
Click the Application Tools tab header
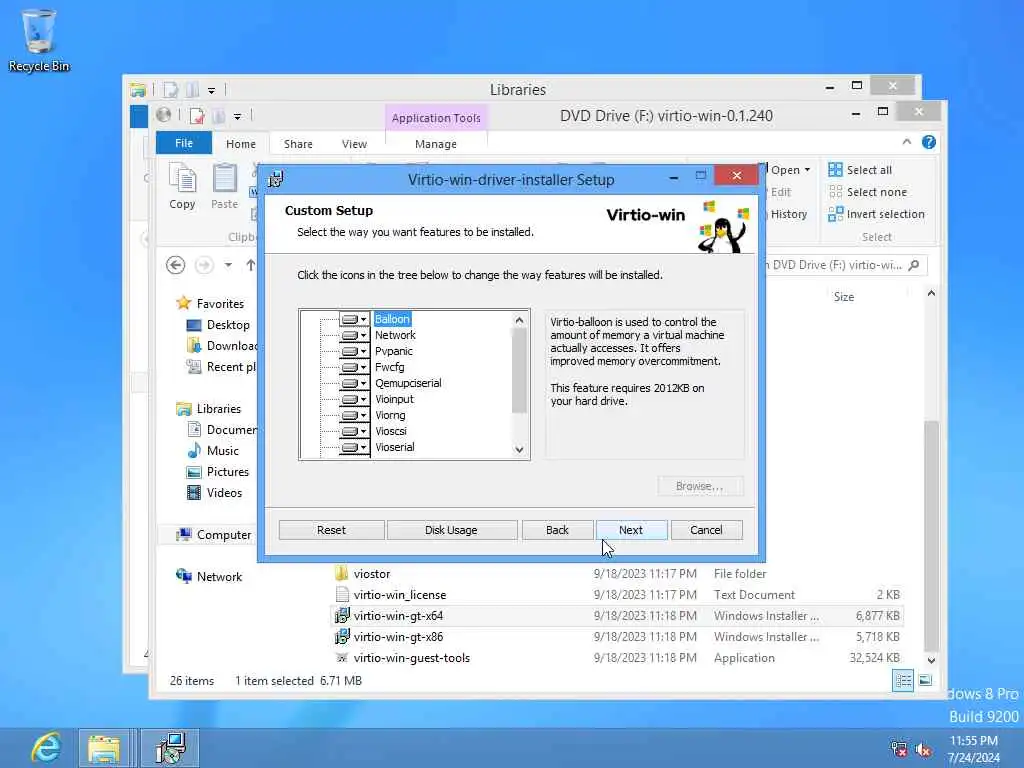(436, 118)
